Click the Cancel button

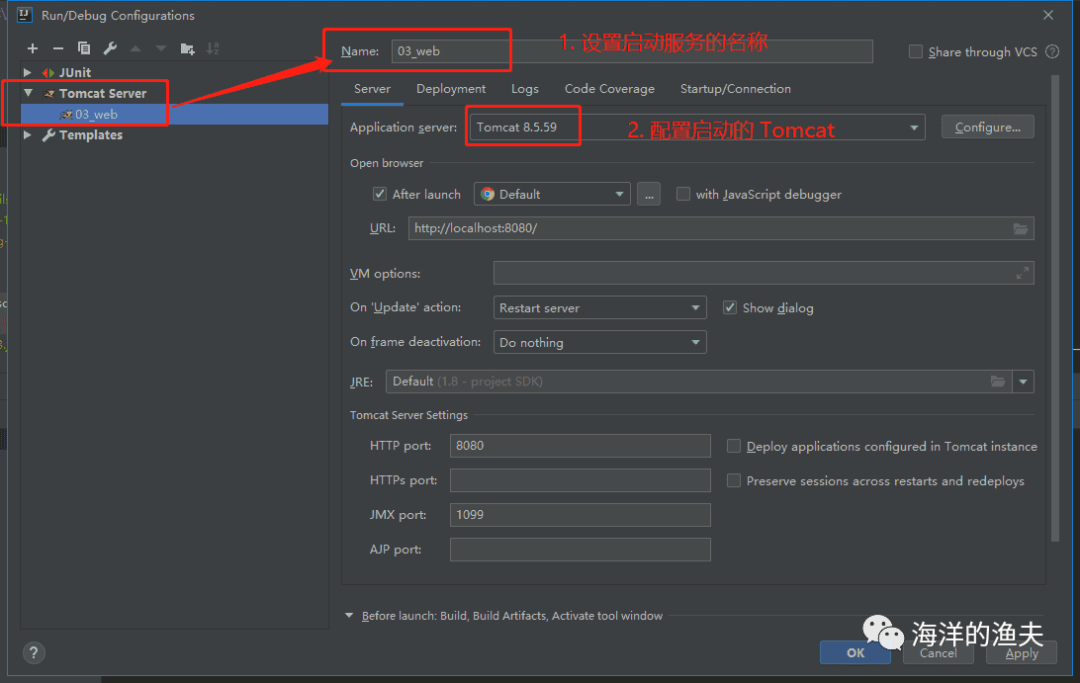[937, 653]
